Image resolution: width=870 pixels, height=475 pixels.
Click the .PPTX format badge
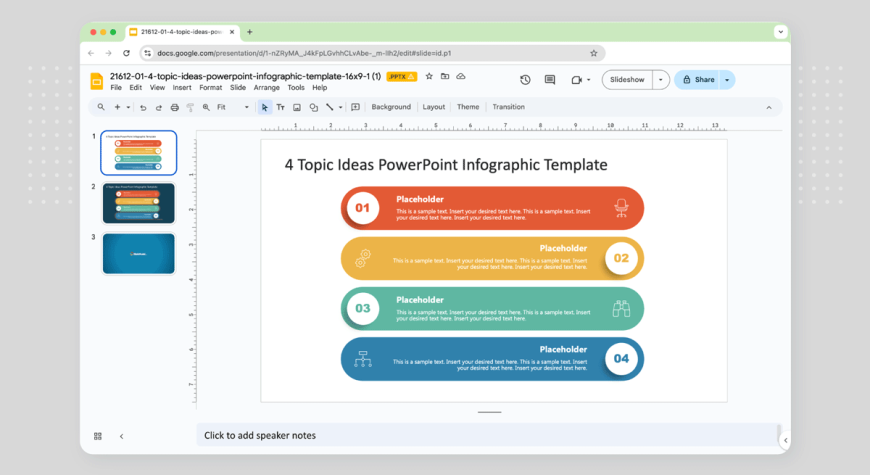(401, 77)
